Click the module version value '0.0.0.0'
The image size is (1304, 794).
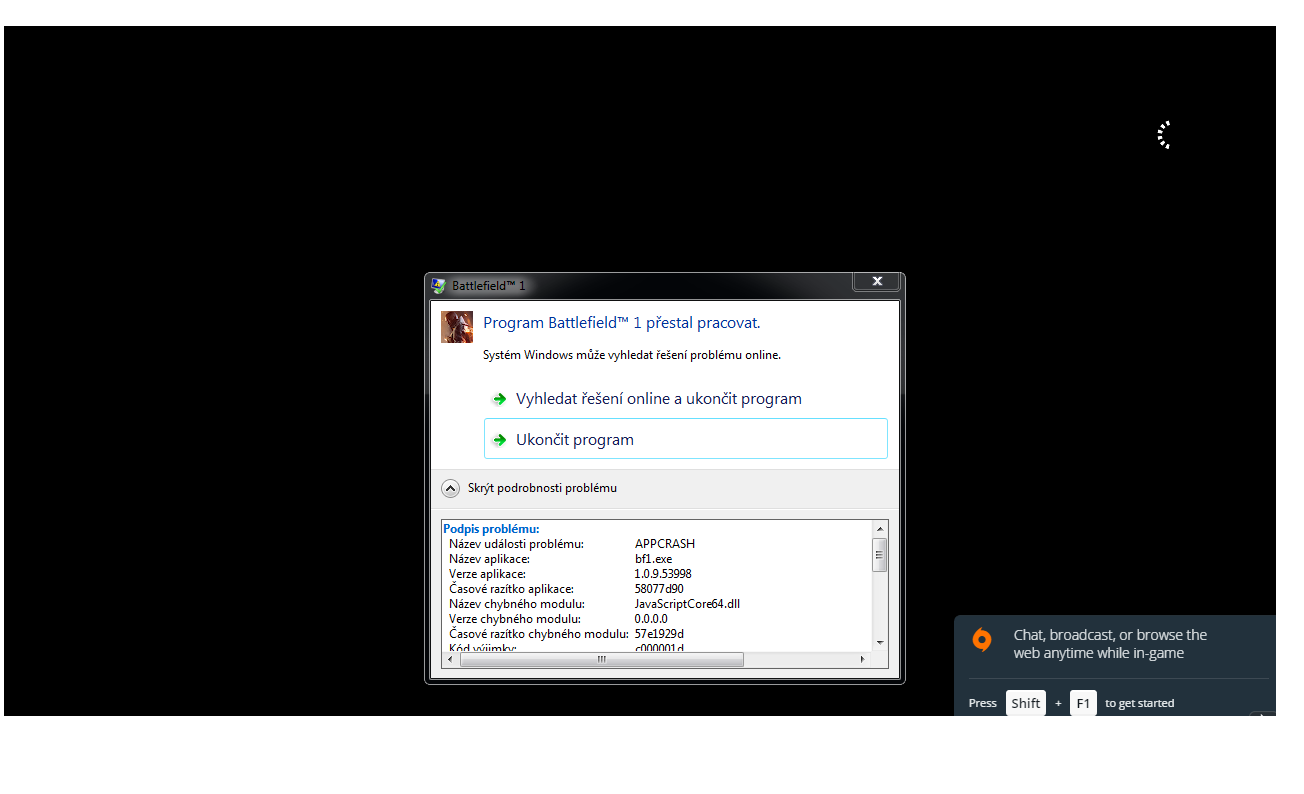pos(651,619)
